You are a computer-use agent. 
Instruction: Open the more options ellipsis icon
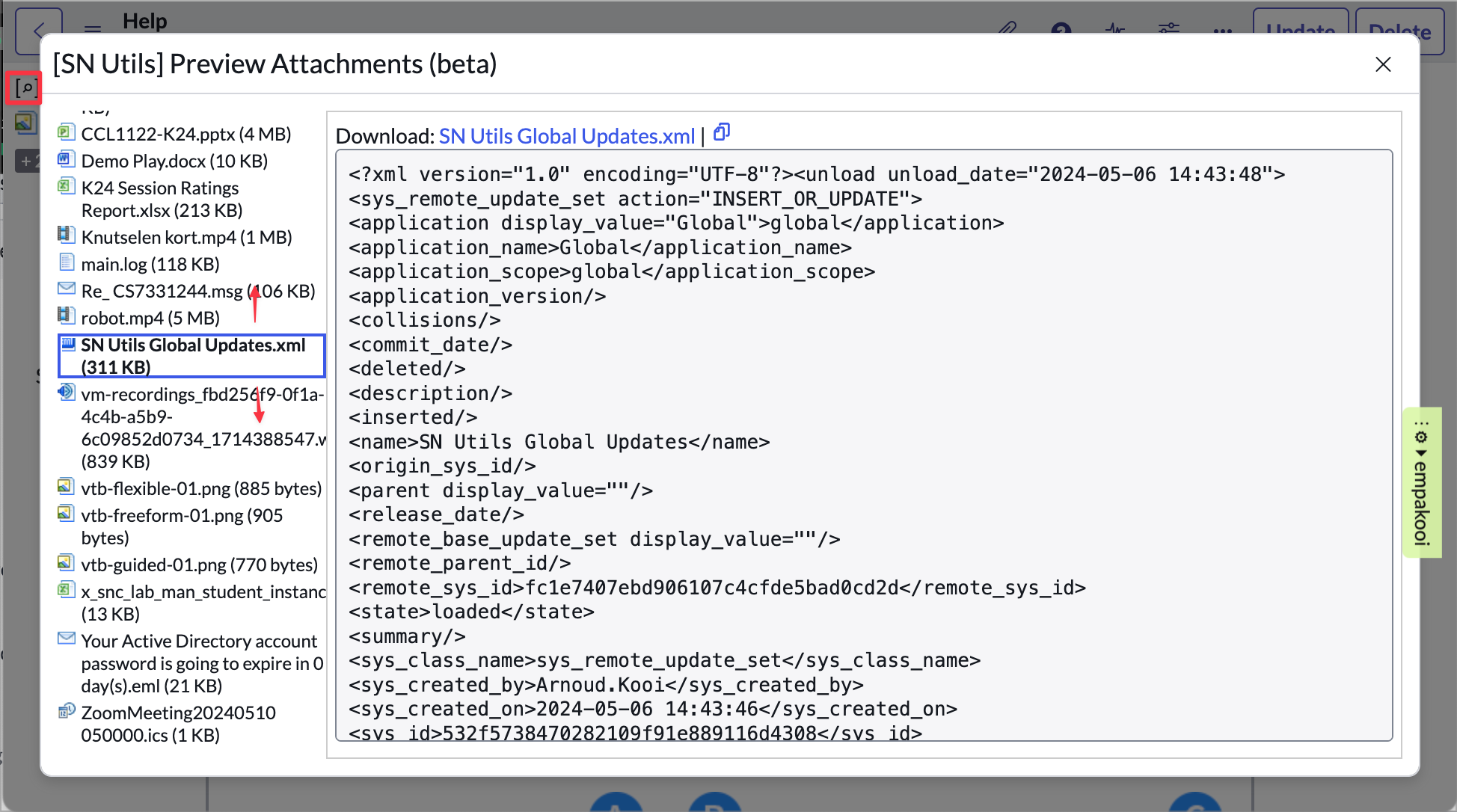tap(1223, 32)
